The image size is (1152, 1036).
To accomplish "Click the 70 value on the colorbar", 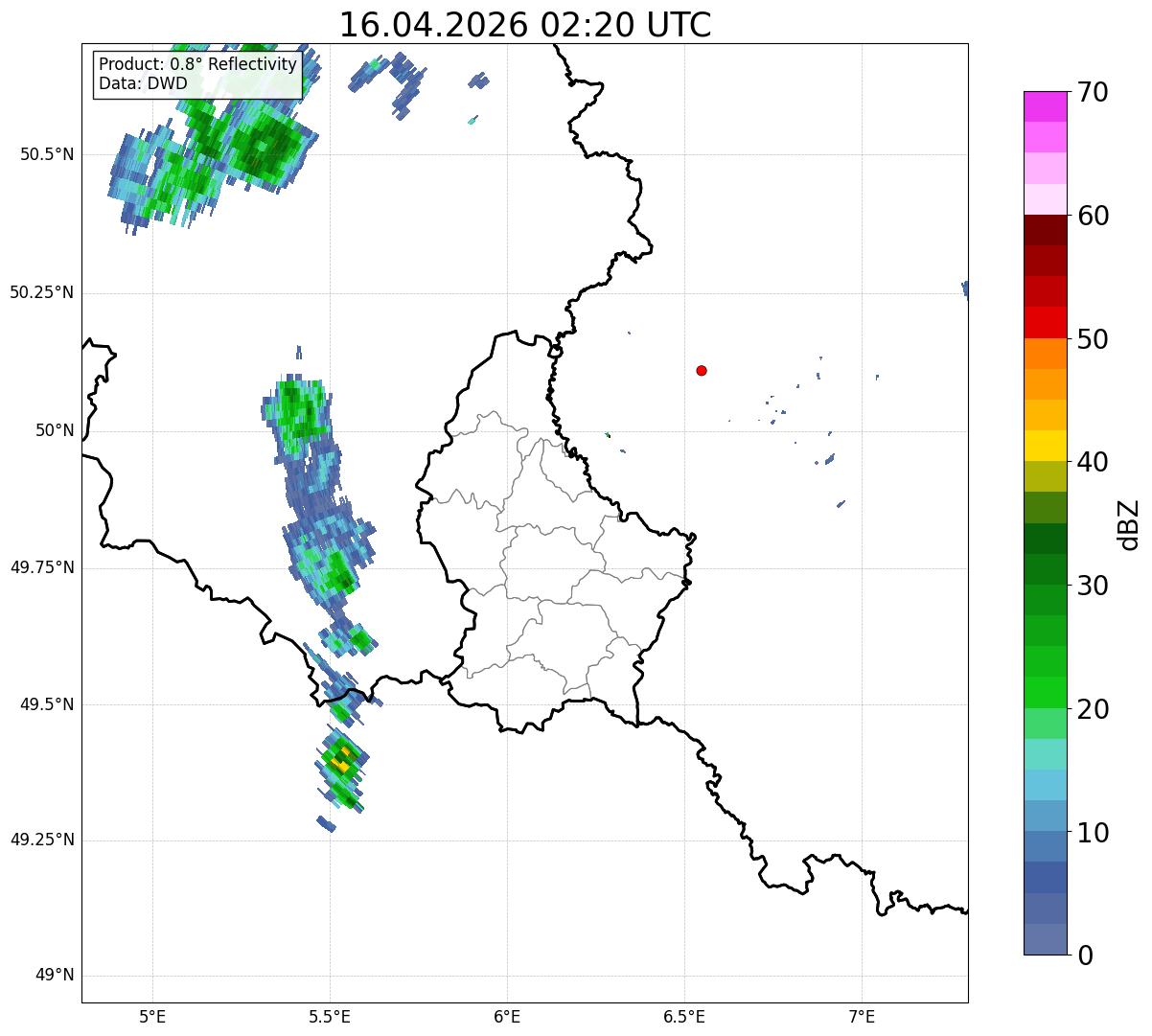I will click(x=1093, y=92).
